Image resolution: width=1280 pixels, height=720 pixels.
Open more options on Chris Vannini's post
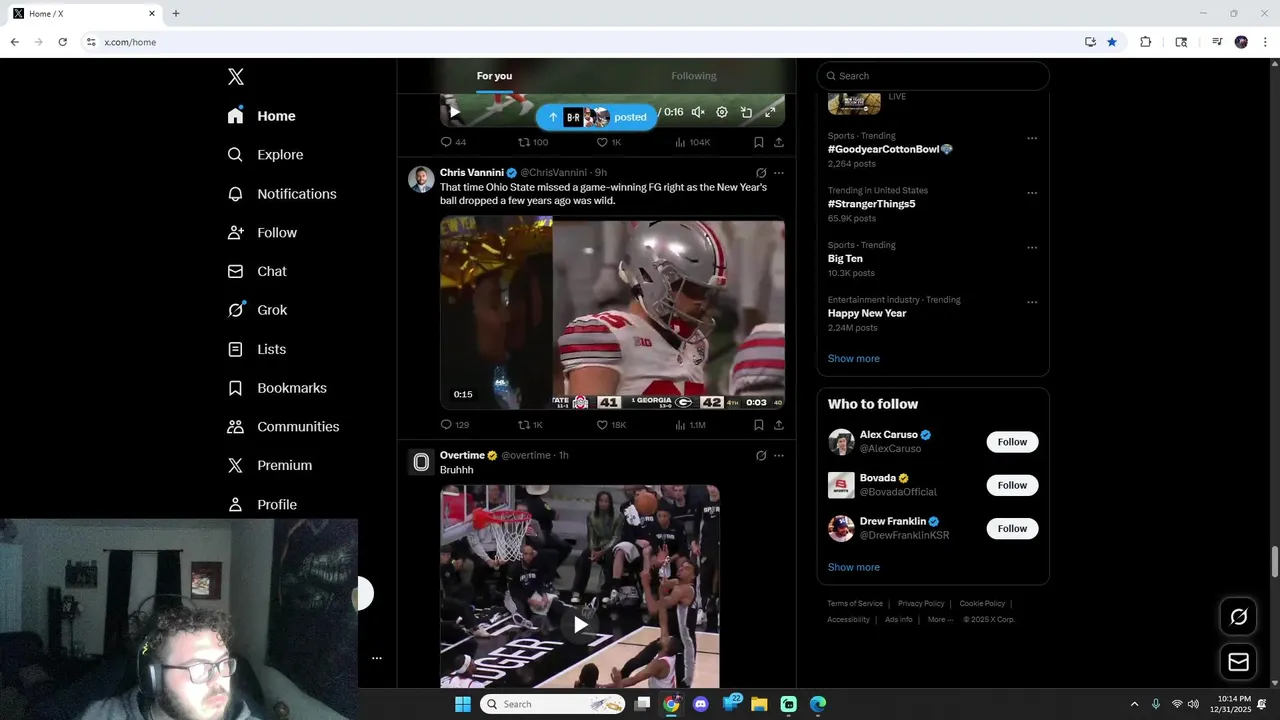[779, 173]
